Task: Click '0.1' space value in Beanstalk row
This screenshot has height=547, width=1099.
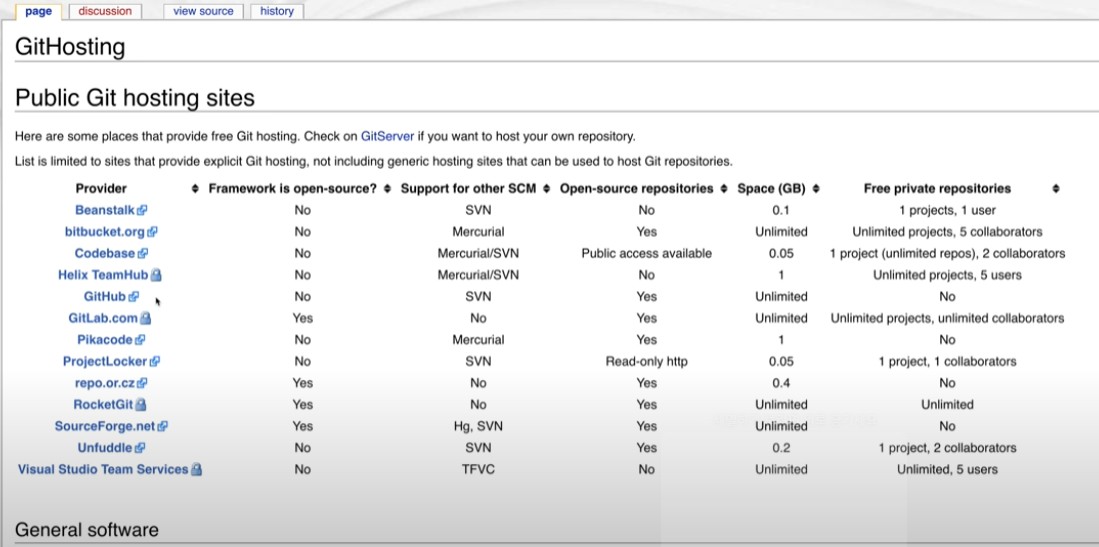Action: [781, 210]
